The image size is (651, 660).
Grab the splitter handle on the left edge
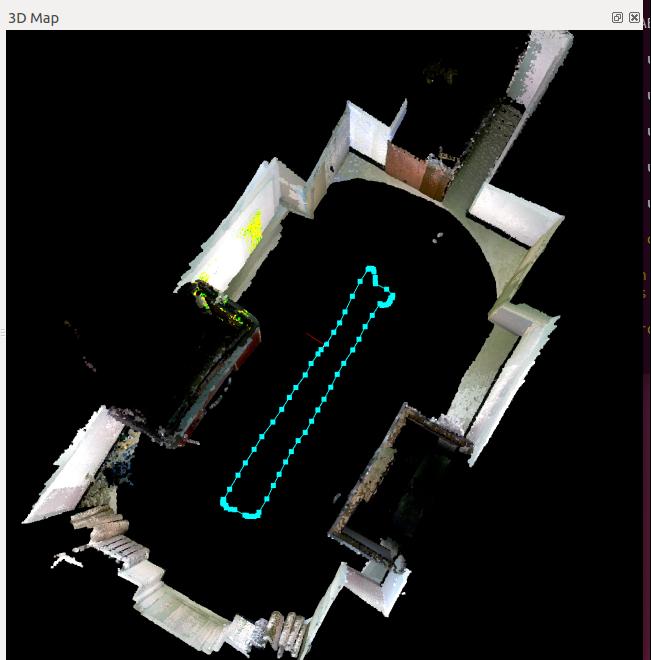(x=3, y=330)
